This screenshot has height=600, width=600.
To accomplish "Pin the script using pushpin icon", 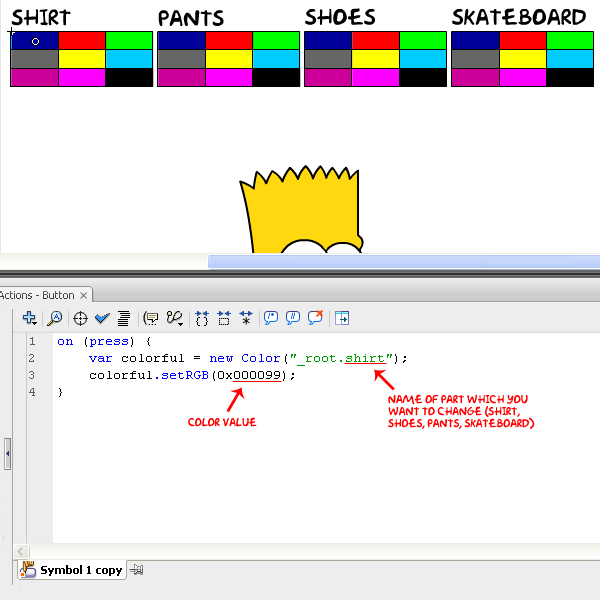I will [136, 570].
